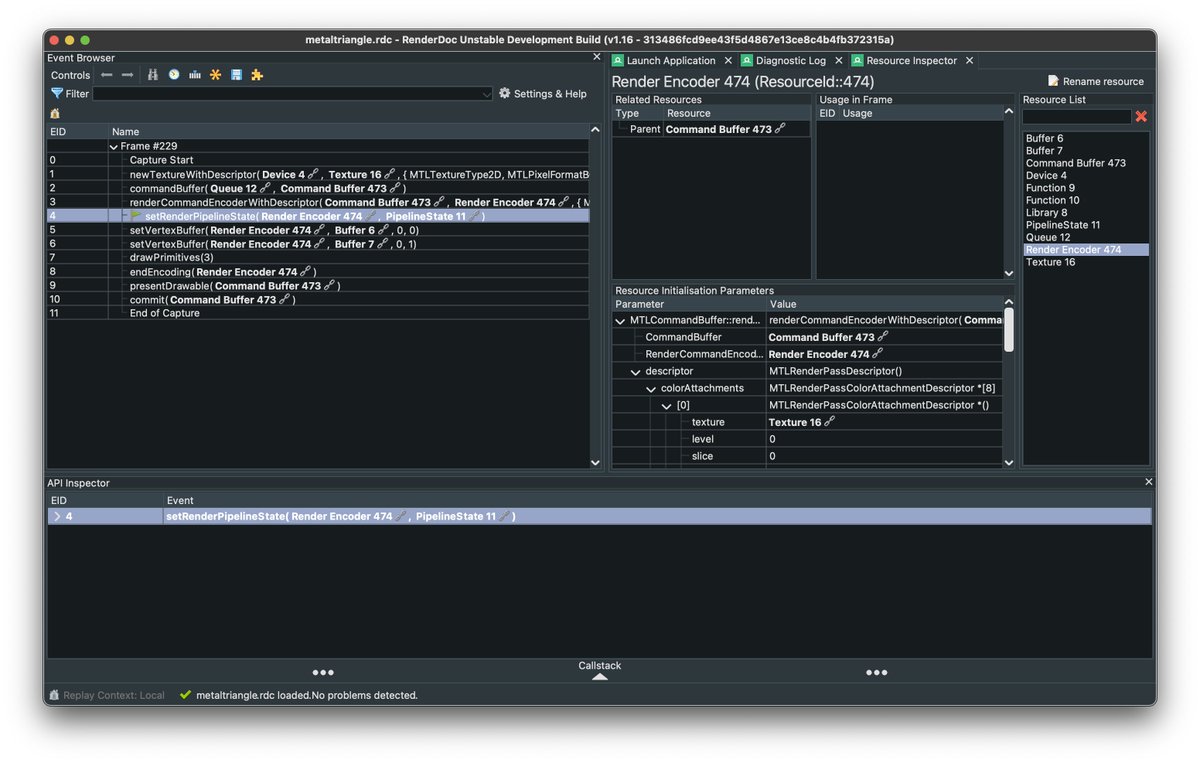Viewport: 1200px width, 763px height.
Task: Collapse the colorAttachments parameter node
Action: pyautogui.click(x=651, y=388)
